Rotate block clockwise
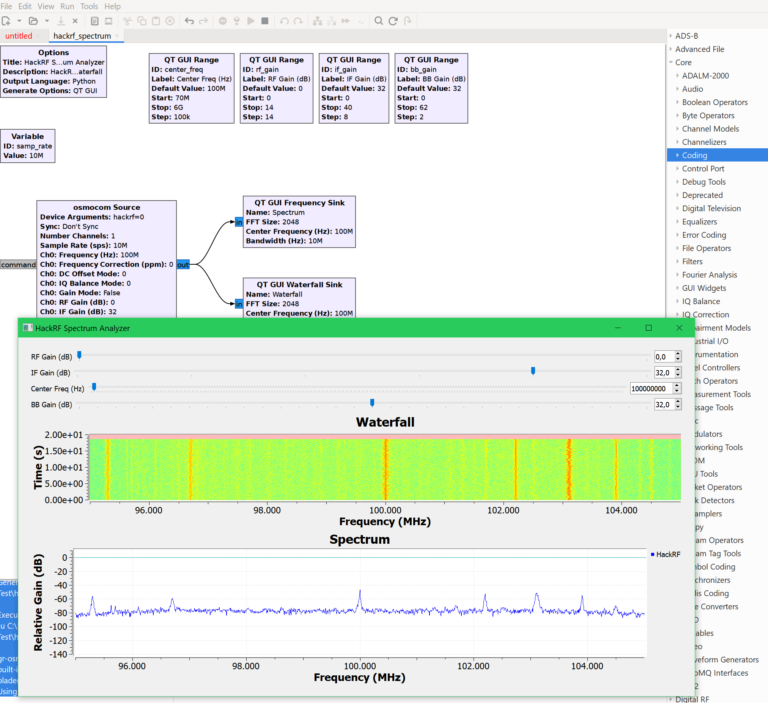Screen dimensions: 768x703 tap(298, 21)
